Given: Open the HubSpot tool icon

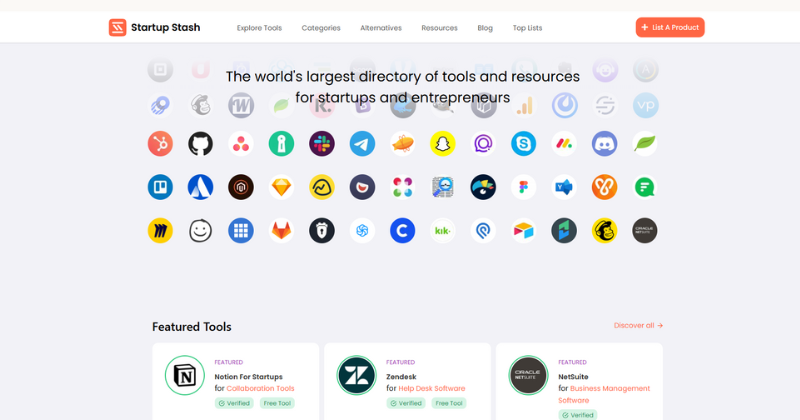Looking at the screenshot, I should click(x=160, y=144).
